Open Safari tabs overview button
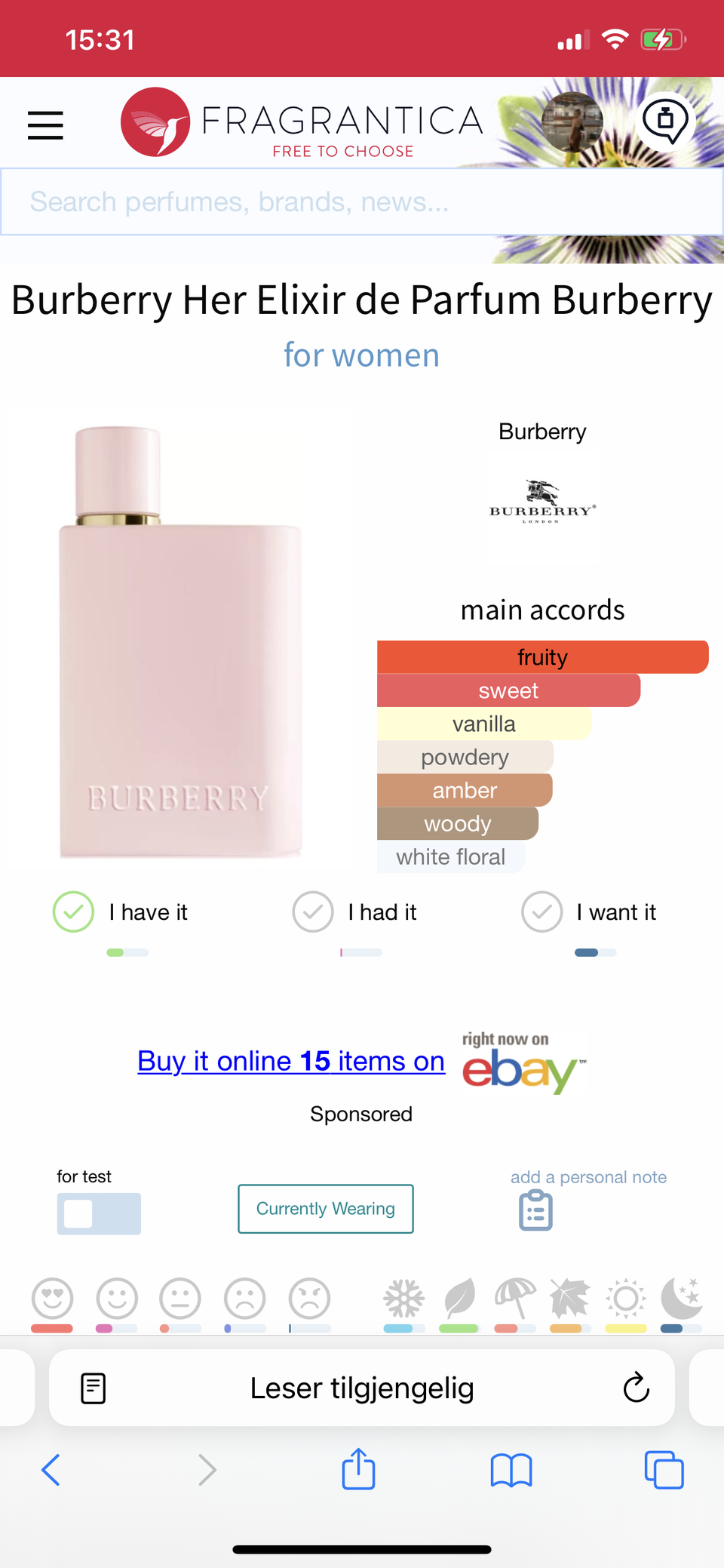724x1568 pixels. [x=664, y=1470]
